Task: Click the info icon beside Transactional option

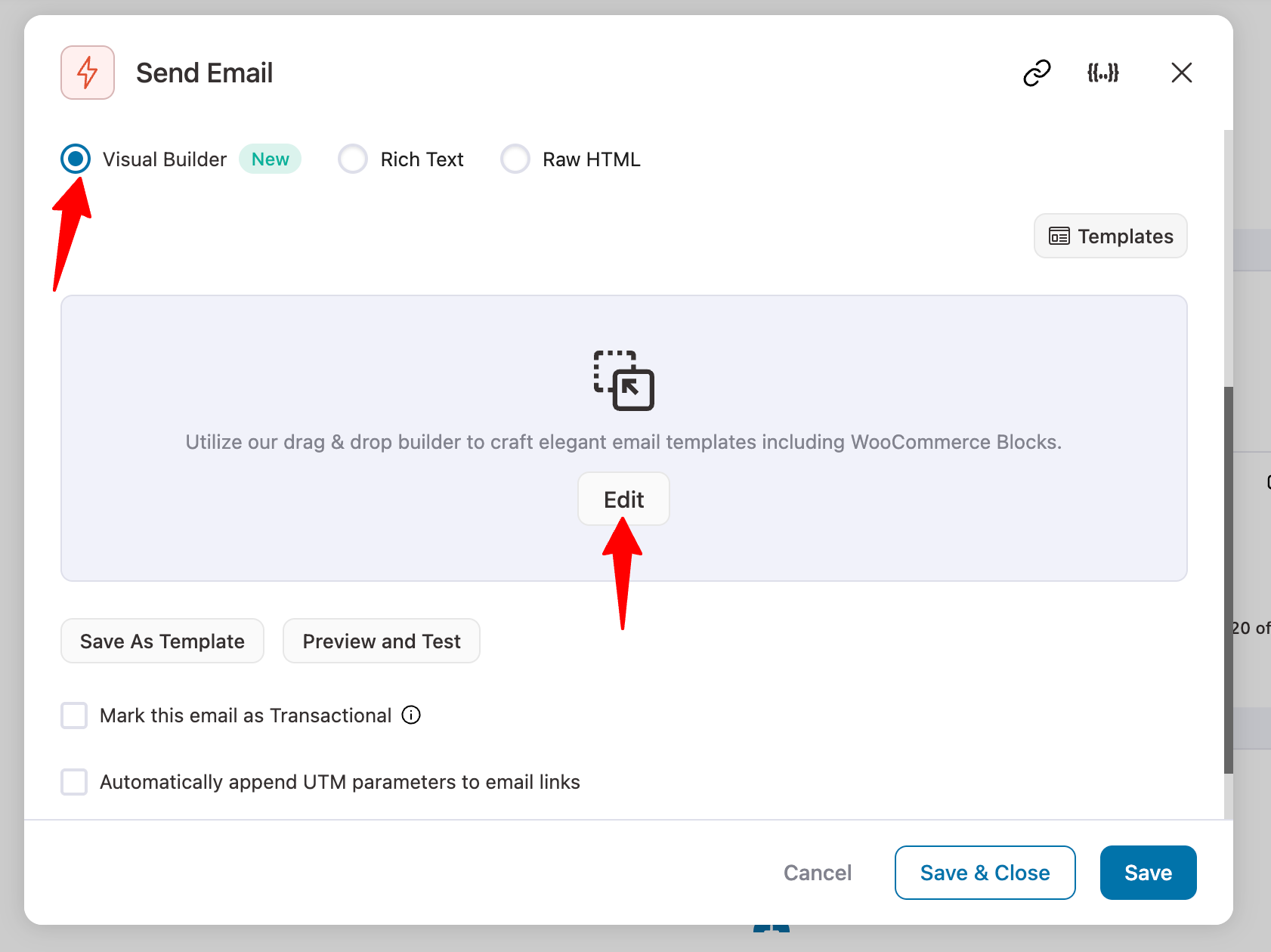Action: pos(411,716)
